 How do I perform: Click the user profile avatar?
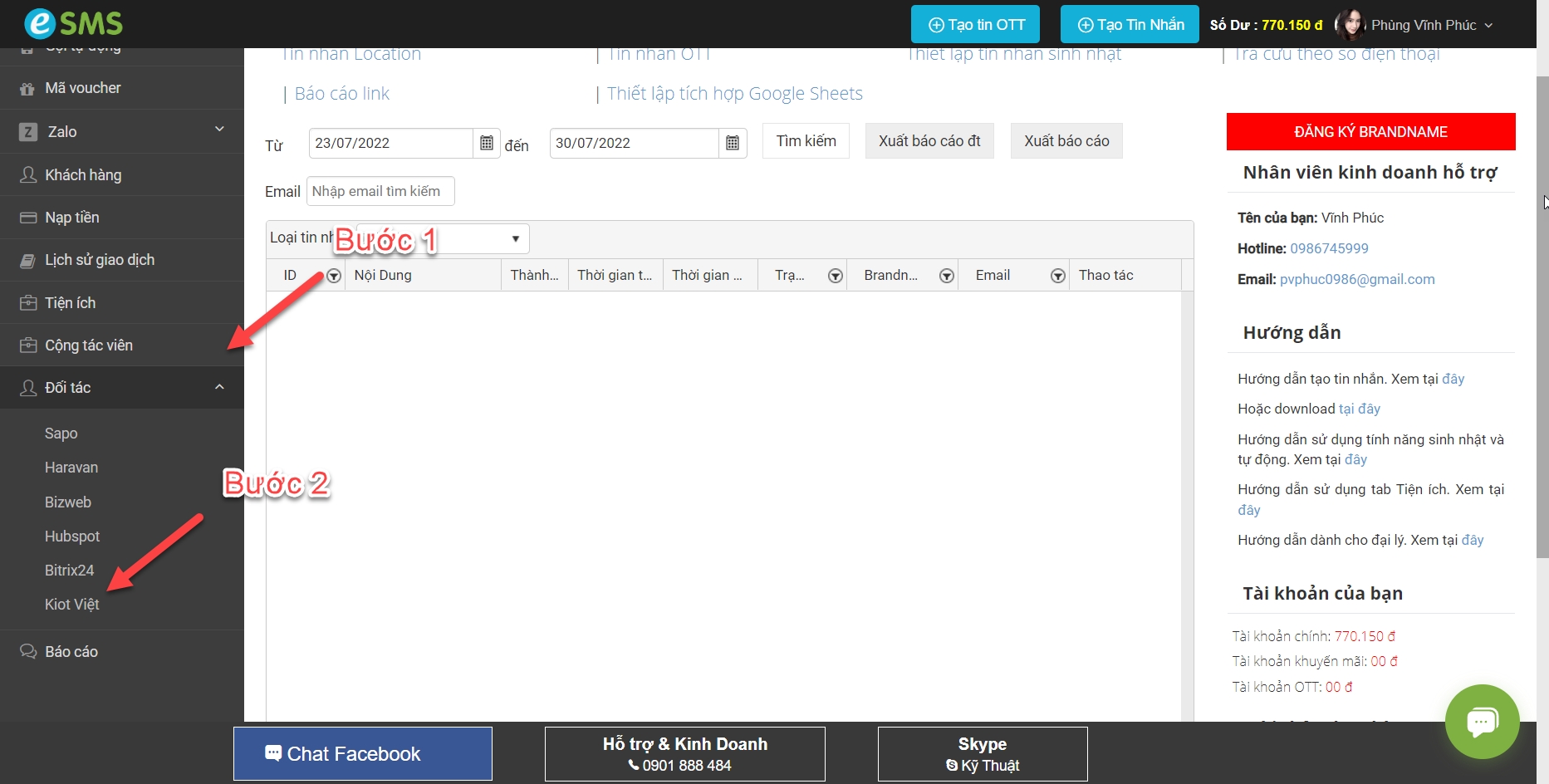pos(1350,25)
